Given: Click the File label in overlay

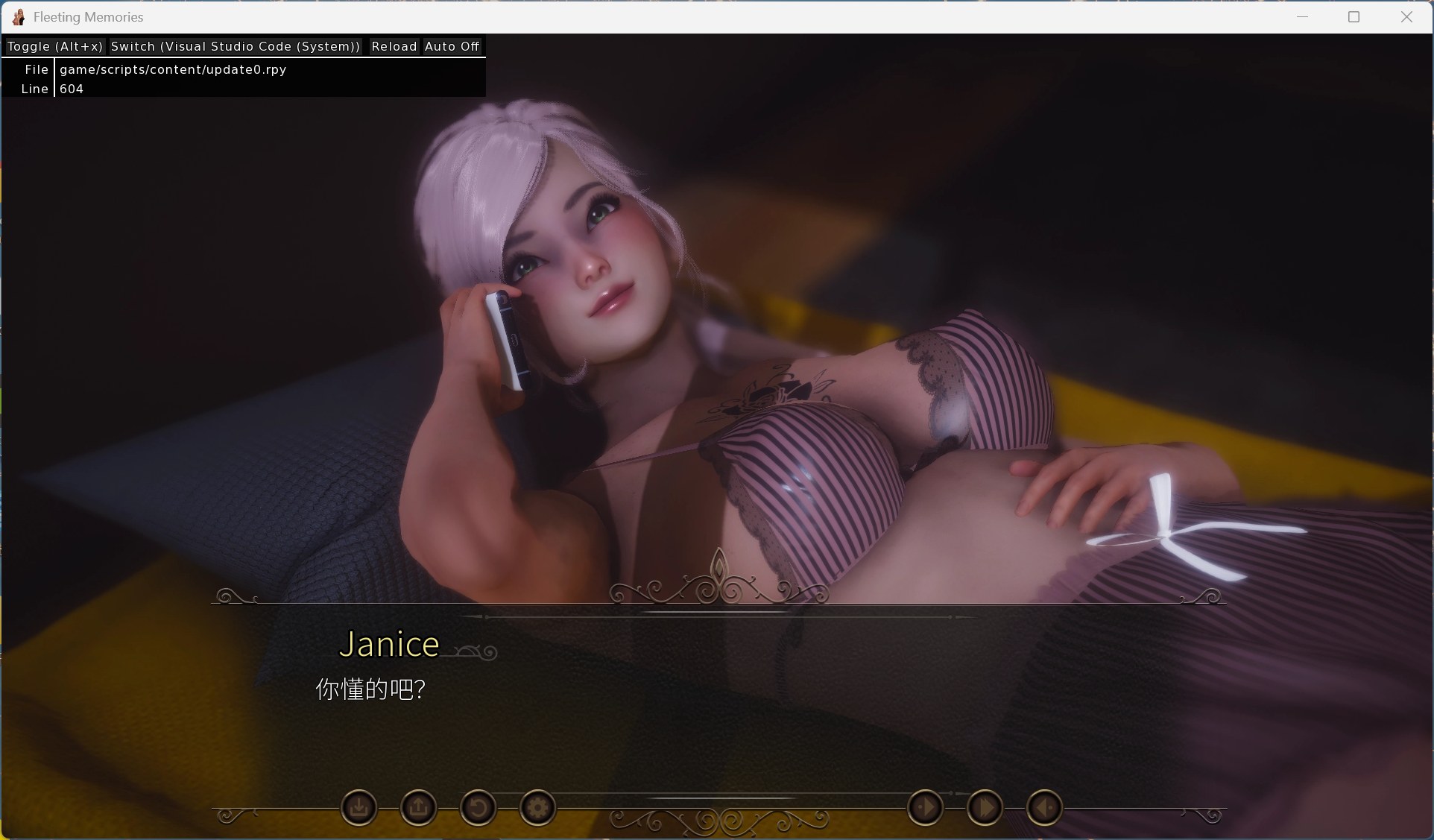Looking at the screenshot, I should [x=36, y=69].
